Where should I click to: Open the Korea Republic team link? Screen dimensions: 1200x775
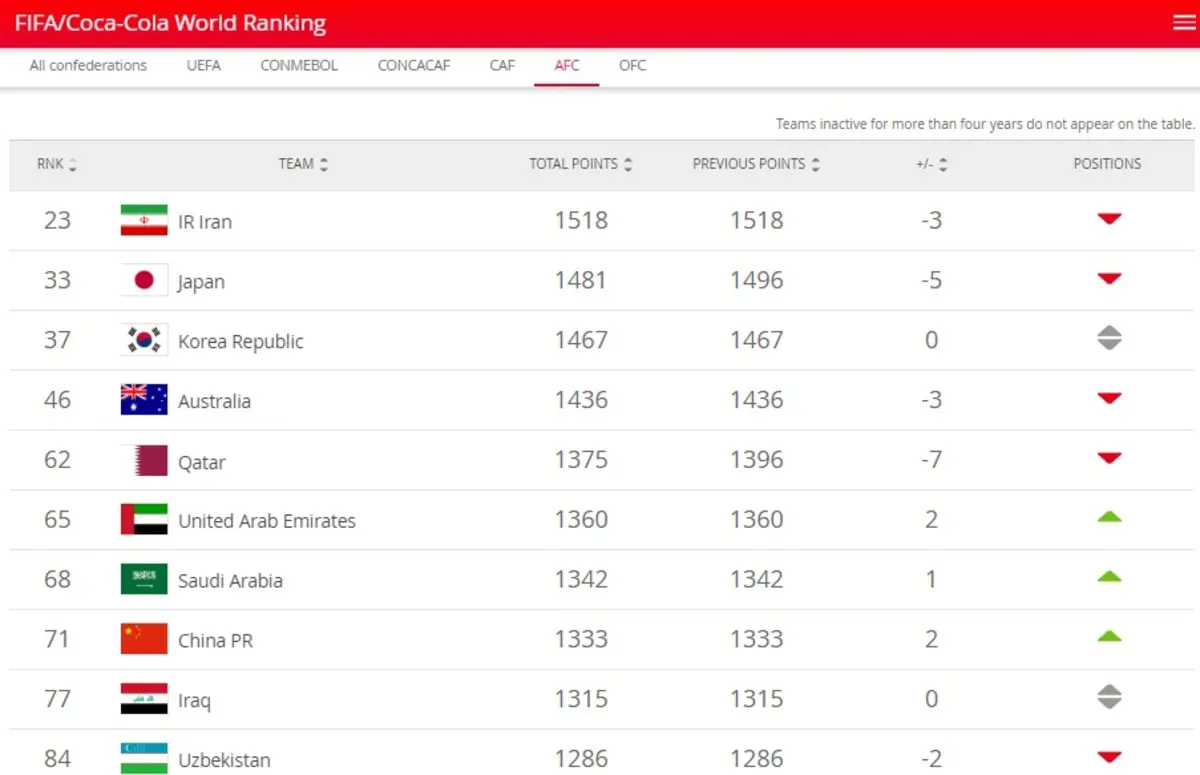pyautogui.click(x=241, y=342)
